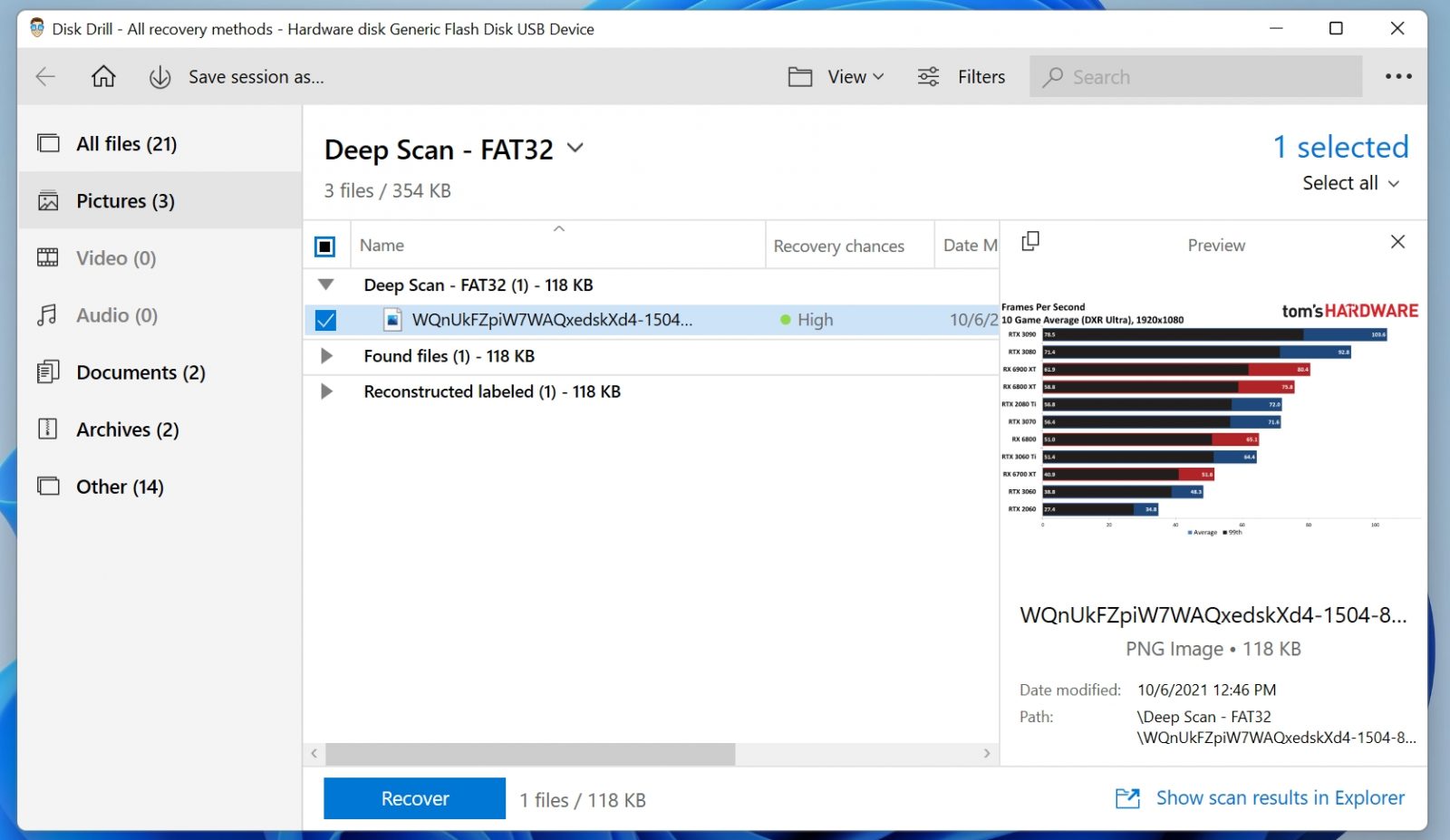Switch to the Other category

coord(118,487)
